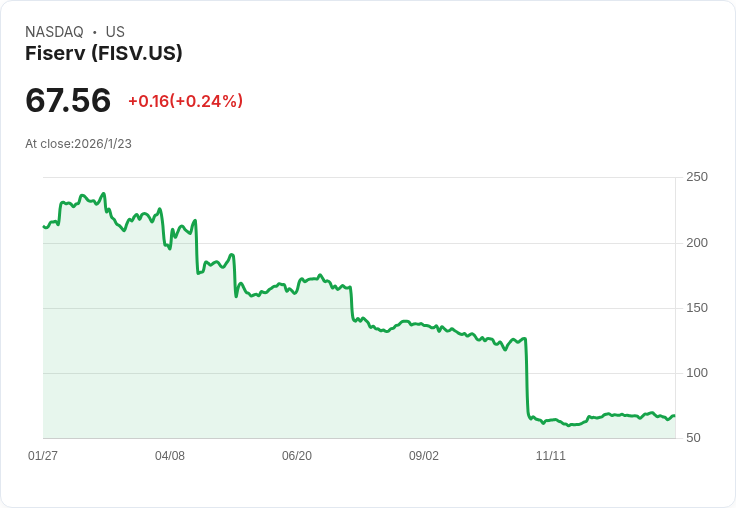Viewport: 736px width, 508px height.
Task: Click the rightmost end of the price line
Action: (674, 416)
